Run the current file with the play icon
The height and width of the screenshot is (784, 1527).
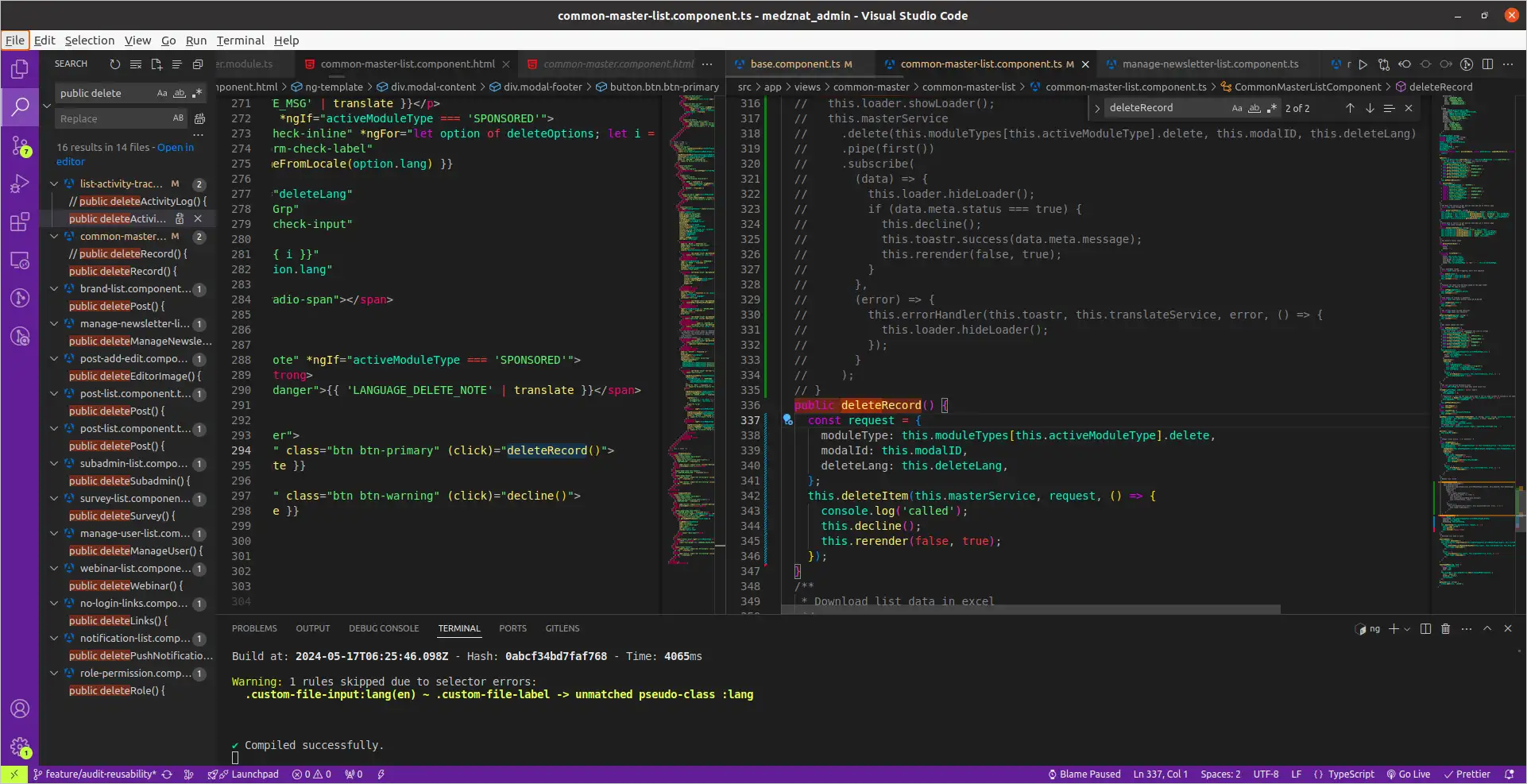[1363, 64]
